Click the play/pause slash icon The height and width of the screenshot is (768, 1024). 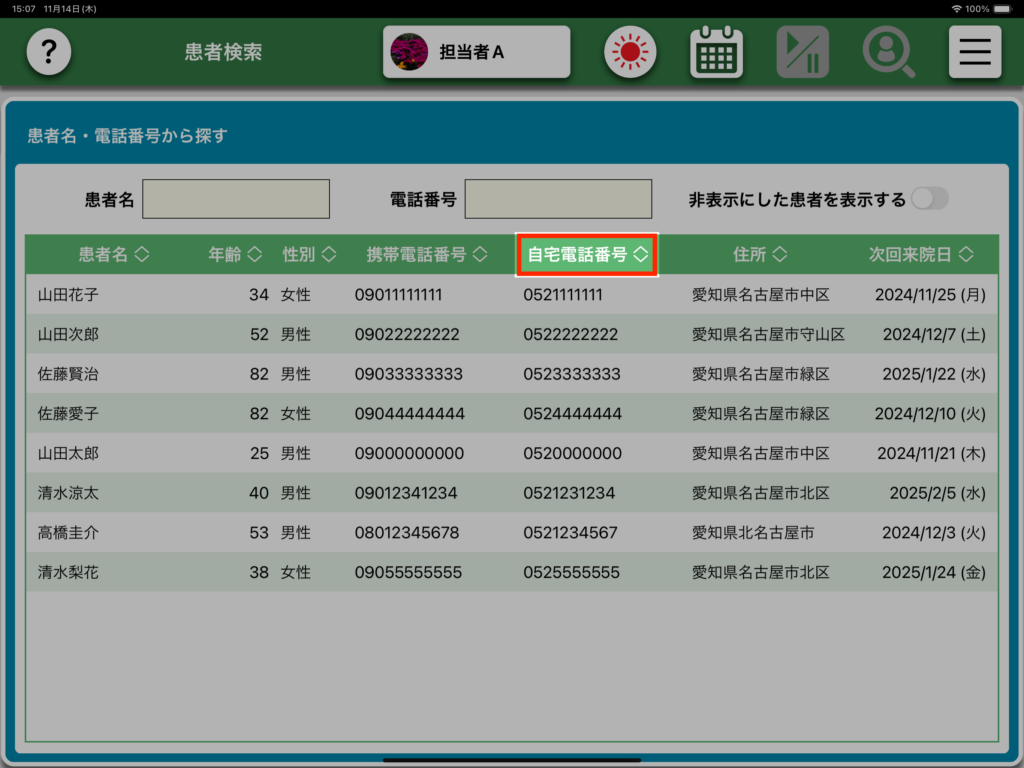[802, 52]
